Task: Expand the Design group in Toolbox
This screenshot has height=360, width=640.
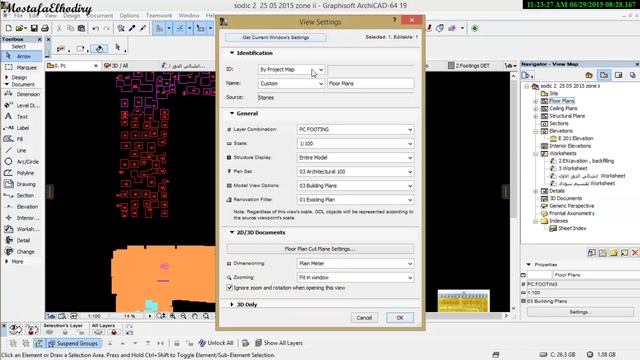Action: click(7, 77)
